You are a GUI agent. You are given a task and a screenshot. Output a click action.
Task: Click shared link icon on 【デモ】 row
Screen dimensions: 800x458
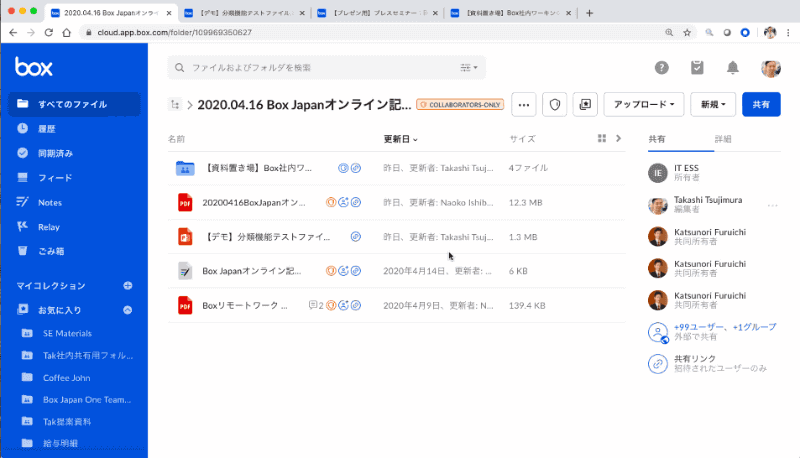pyautogui.click(x=356, y=237)
